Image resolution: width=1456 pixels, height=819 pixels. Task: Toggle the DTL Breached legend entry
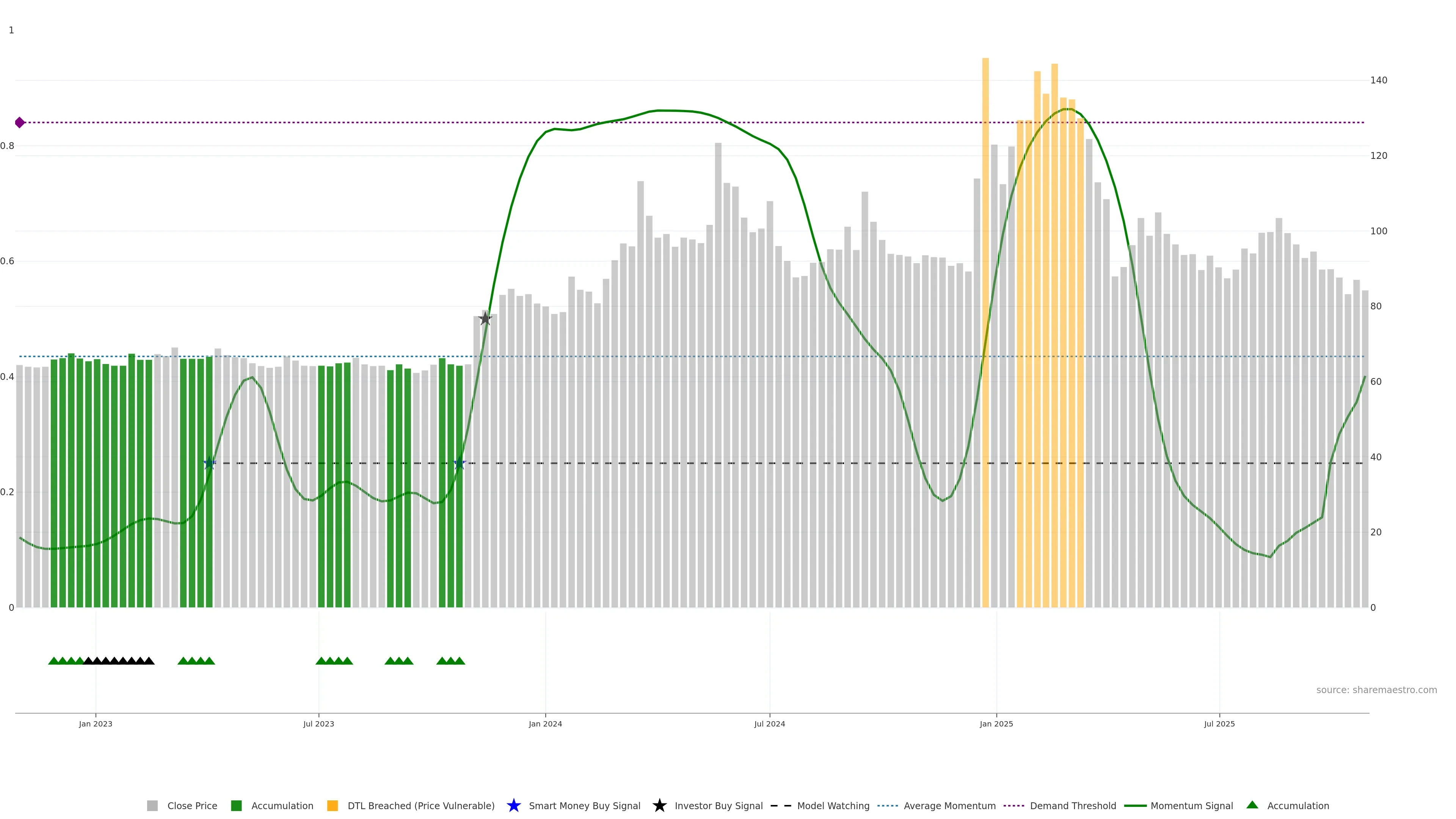[420, 805]
